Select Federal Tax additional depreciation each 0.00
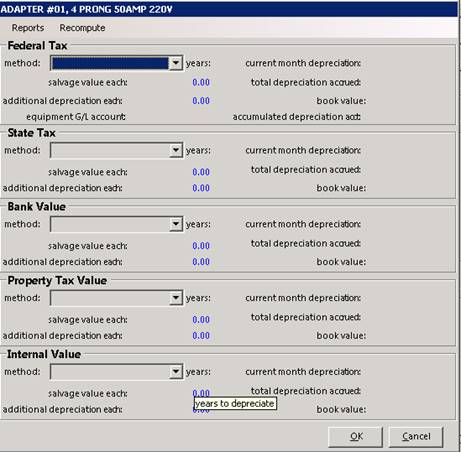Image resolution: width=461 pixels, height=452 pixels. tap(201, 101)
